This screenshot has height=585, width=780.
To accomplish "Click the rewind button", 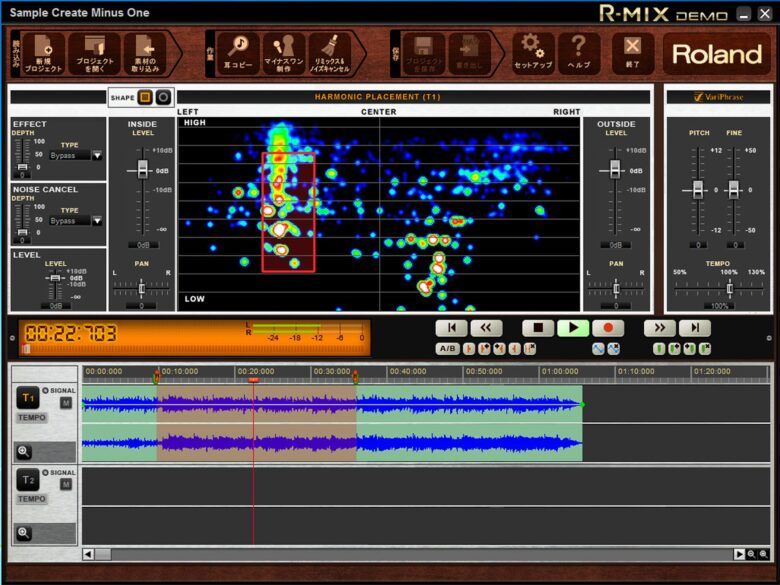I will tap(486, 328).
